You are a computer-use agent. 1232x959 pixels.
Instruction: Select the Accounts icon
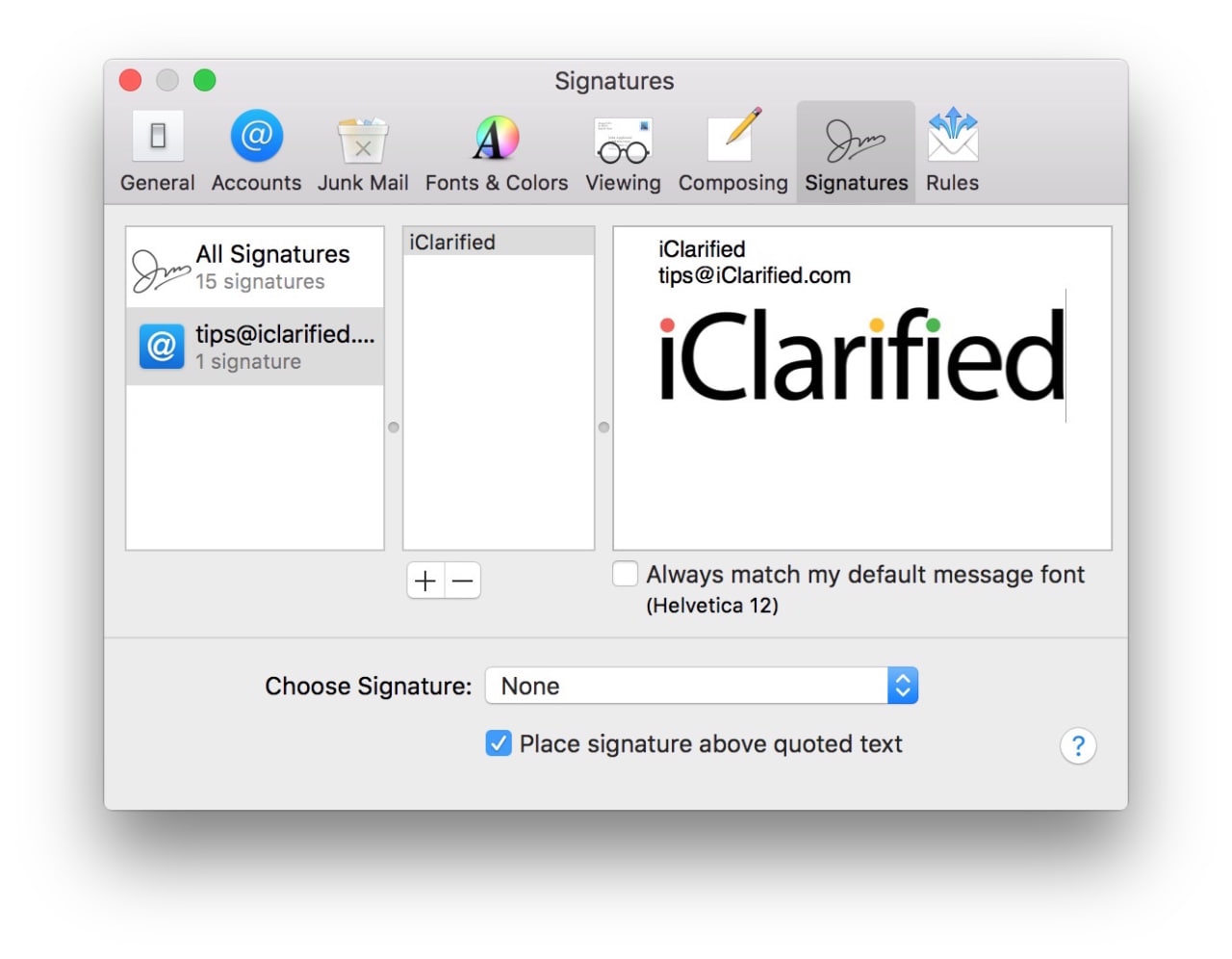pos(255,137)
